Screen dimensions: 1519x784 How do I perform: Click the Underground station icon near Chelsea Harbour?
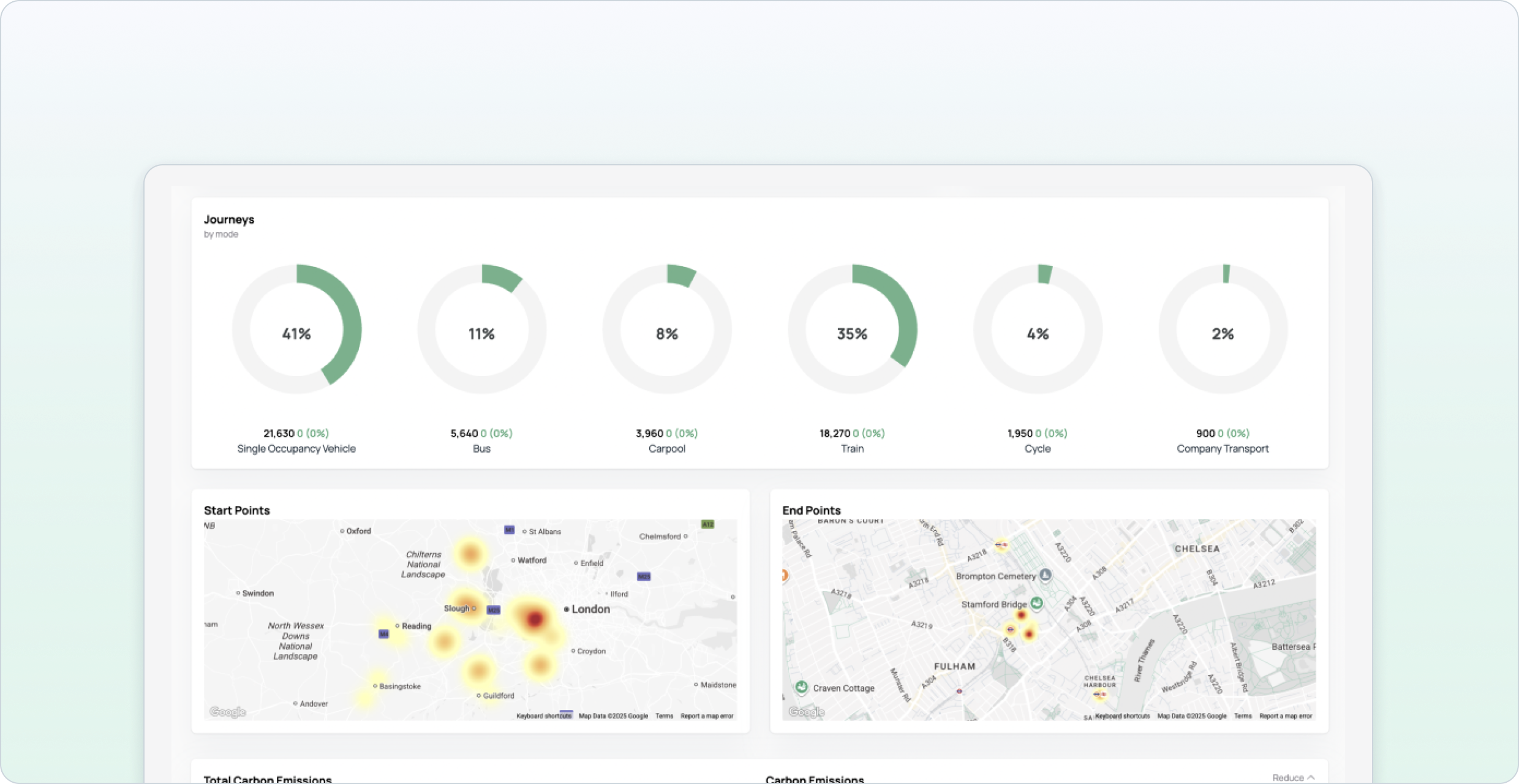click(1098, 694)
